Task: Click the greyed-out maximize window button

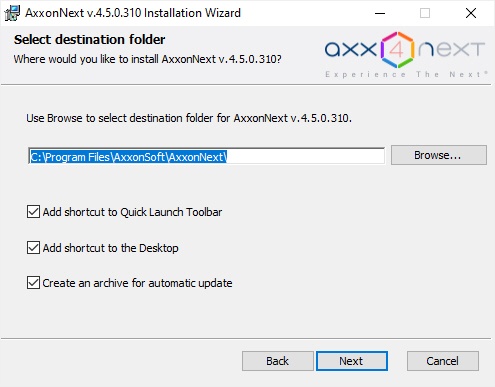Action: point(425,13)
